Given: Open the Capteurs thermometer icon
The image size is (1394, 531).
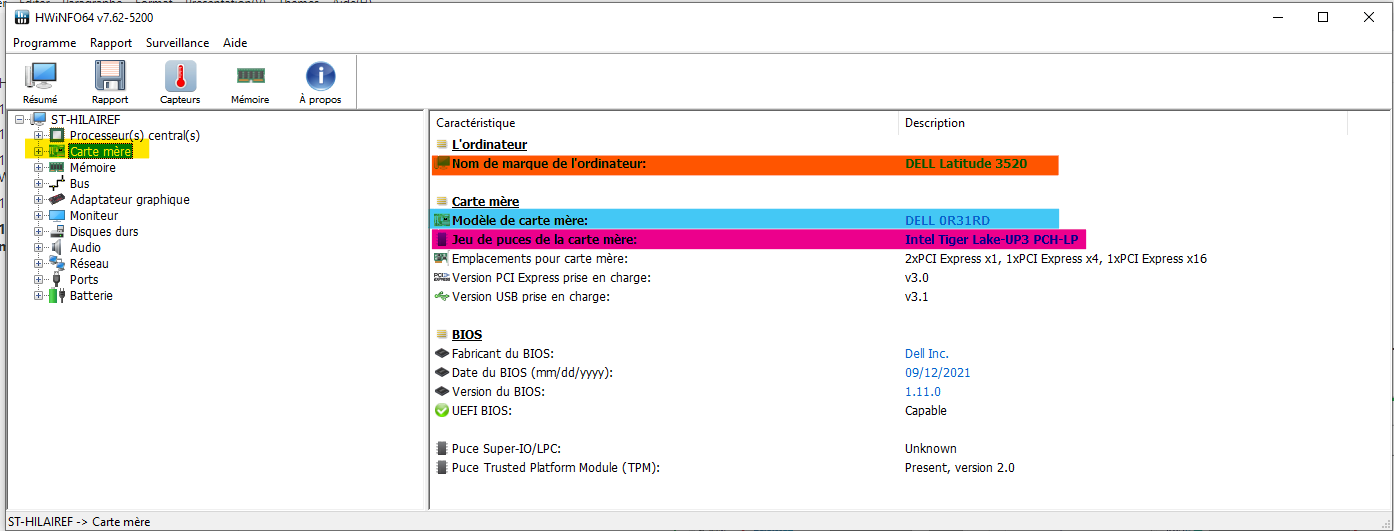Looking at the screenshot, I should click(x=180, y=76).
